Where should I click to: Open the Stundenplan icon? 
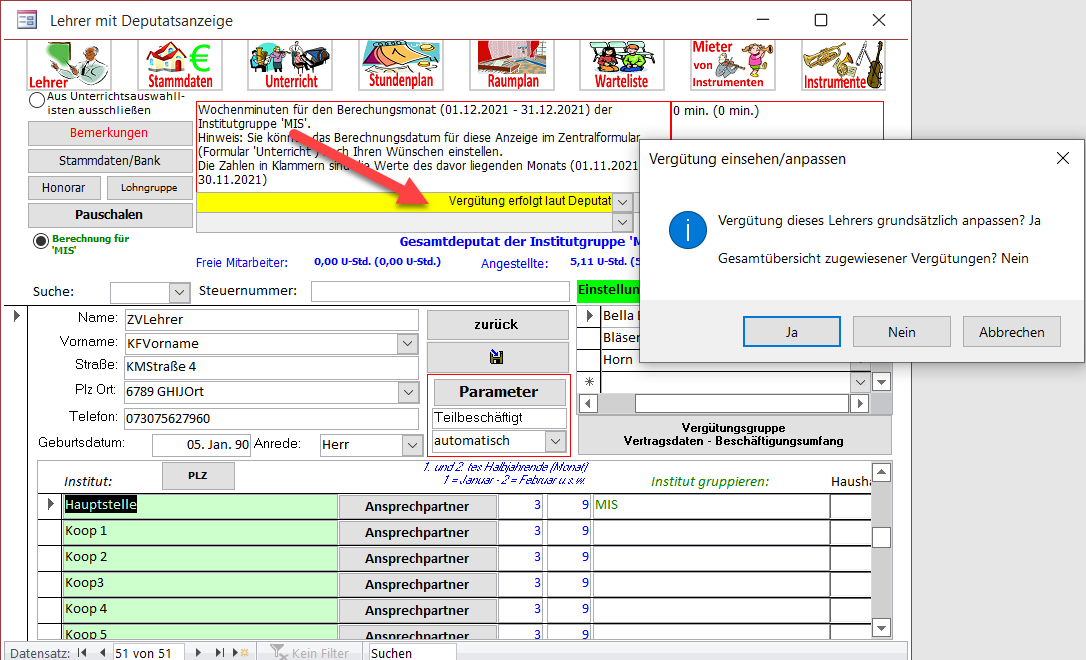click(402, 65)
